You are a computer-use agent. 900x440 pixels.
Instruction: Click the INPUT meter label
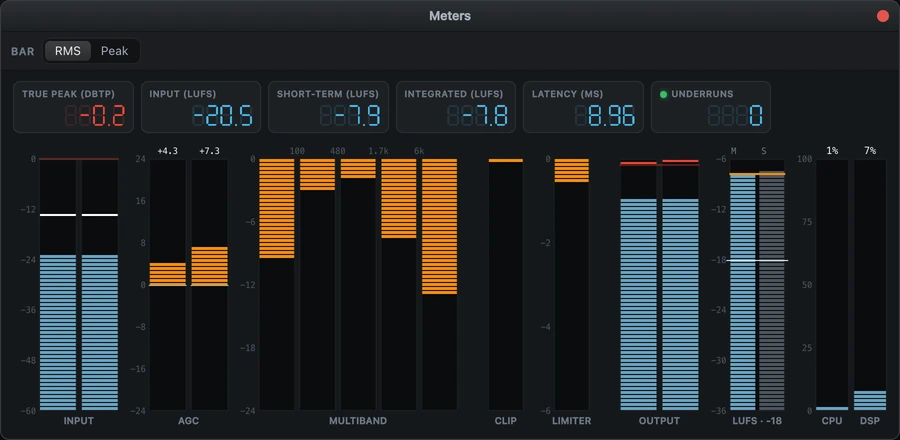(79, 421)
